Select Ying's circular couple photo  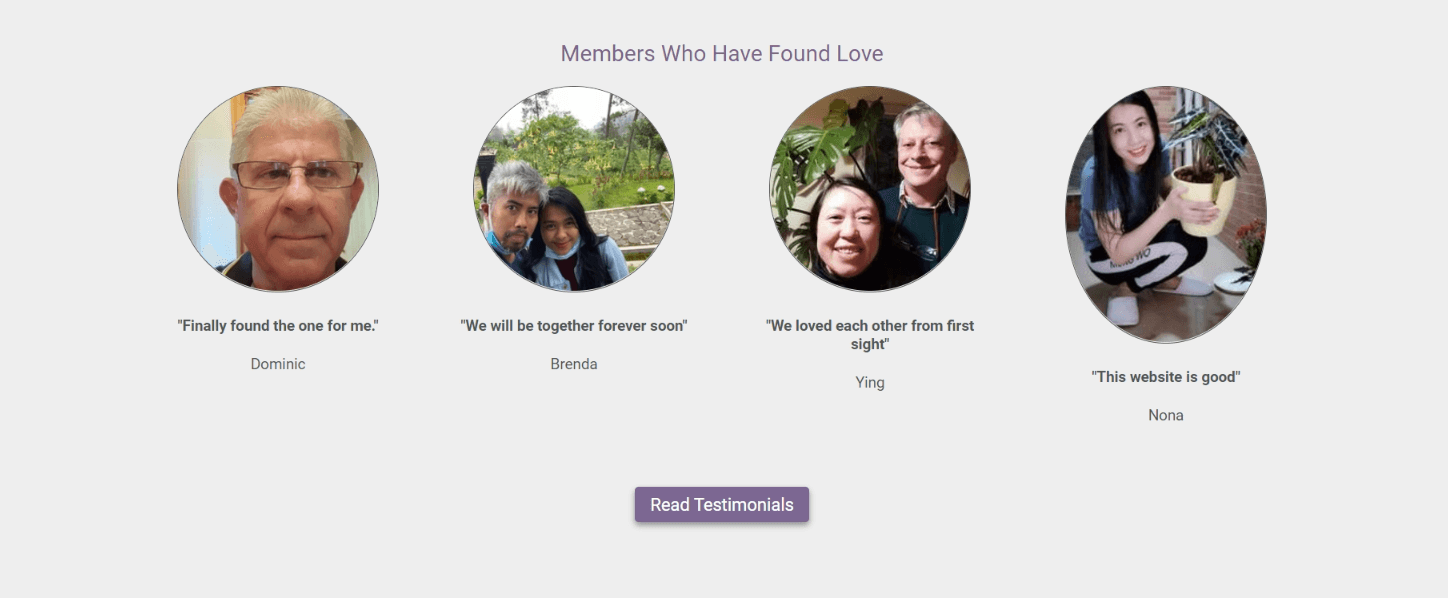pos(870,189)
